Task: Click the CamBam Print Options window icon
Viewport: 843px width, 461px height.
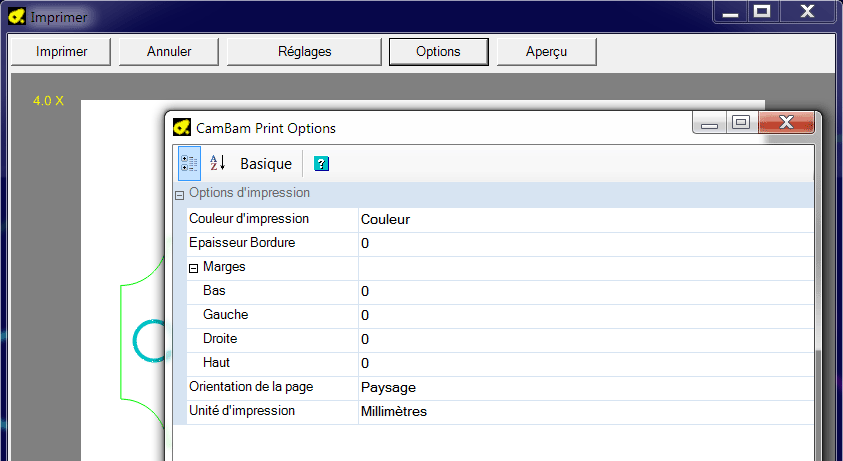Action: [182, 127]
